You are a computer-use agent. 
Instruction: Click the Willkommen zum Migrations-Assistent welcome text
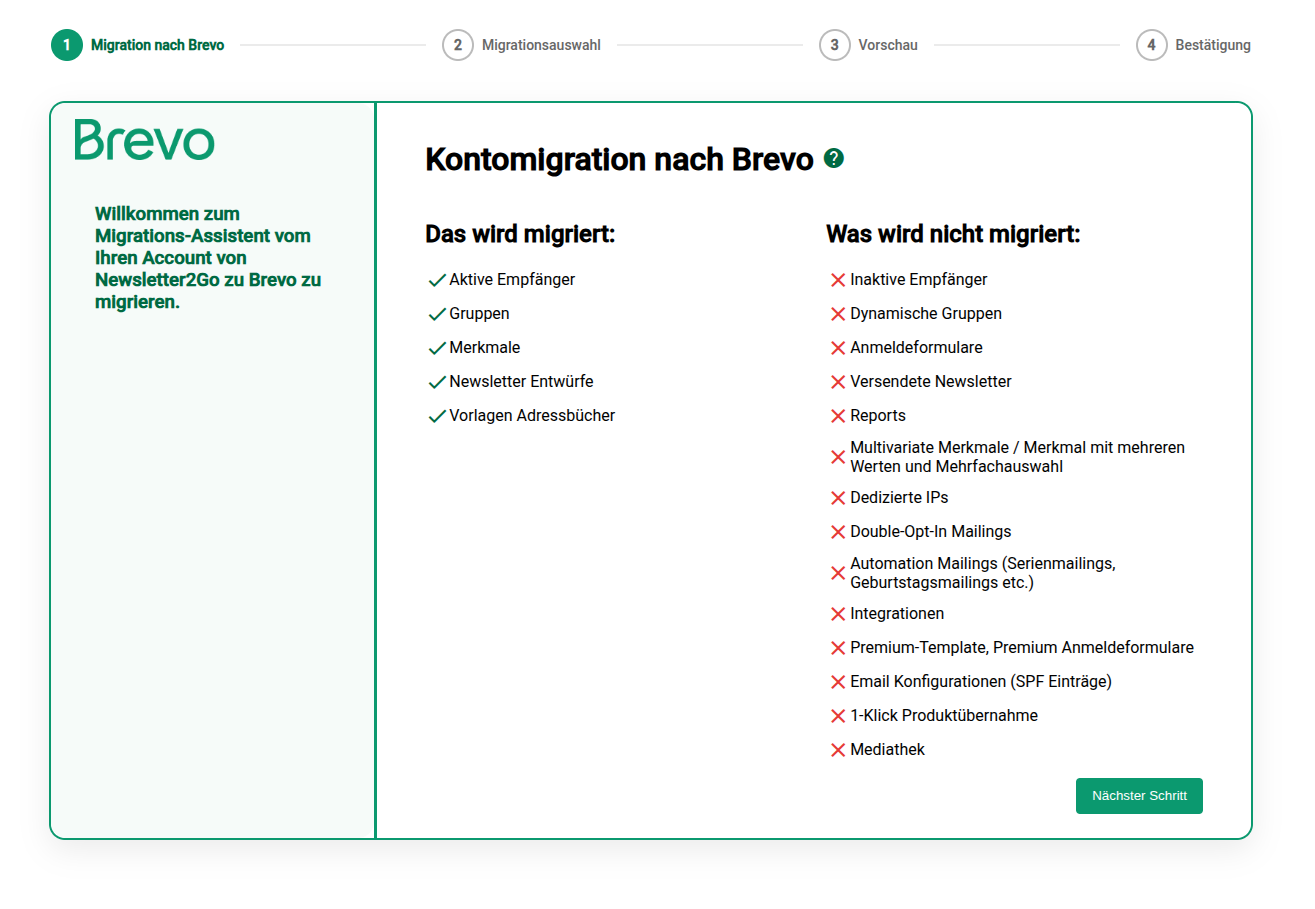click(208, 258)
